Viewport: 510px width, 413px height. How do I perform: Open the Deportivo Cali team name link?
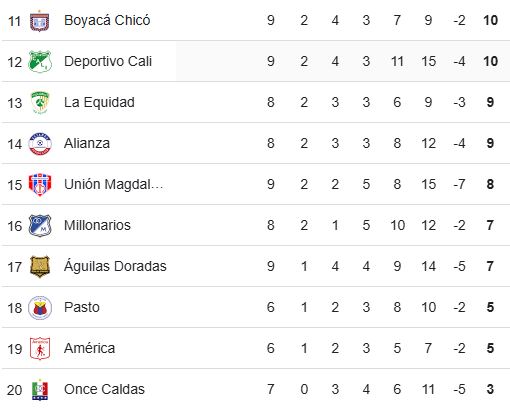[x=108, y=61]
